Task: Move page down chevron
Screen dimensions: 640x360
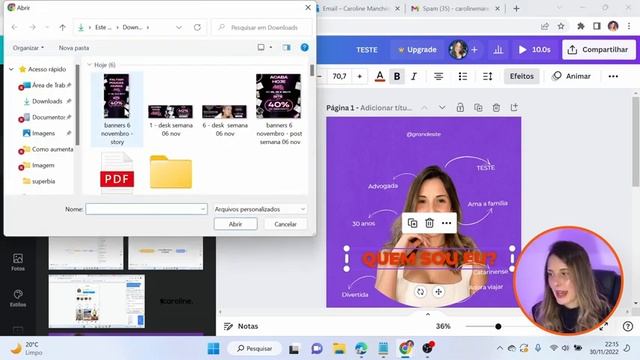Action: pos(442,108)
